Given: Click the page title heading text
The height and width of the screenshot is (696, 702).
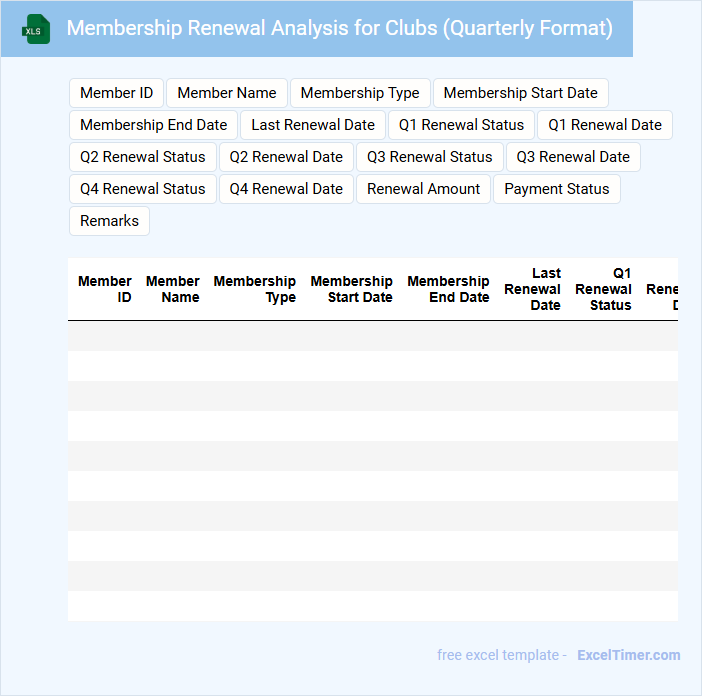Looking at the screenshot, I should (339, 28).
